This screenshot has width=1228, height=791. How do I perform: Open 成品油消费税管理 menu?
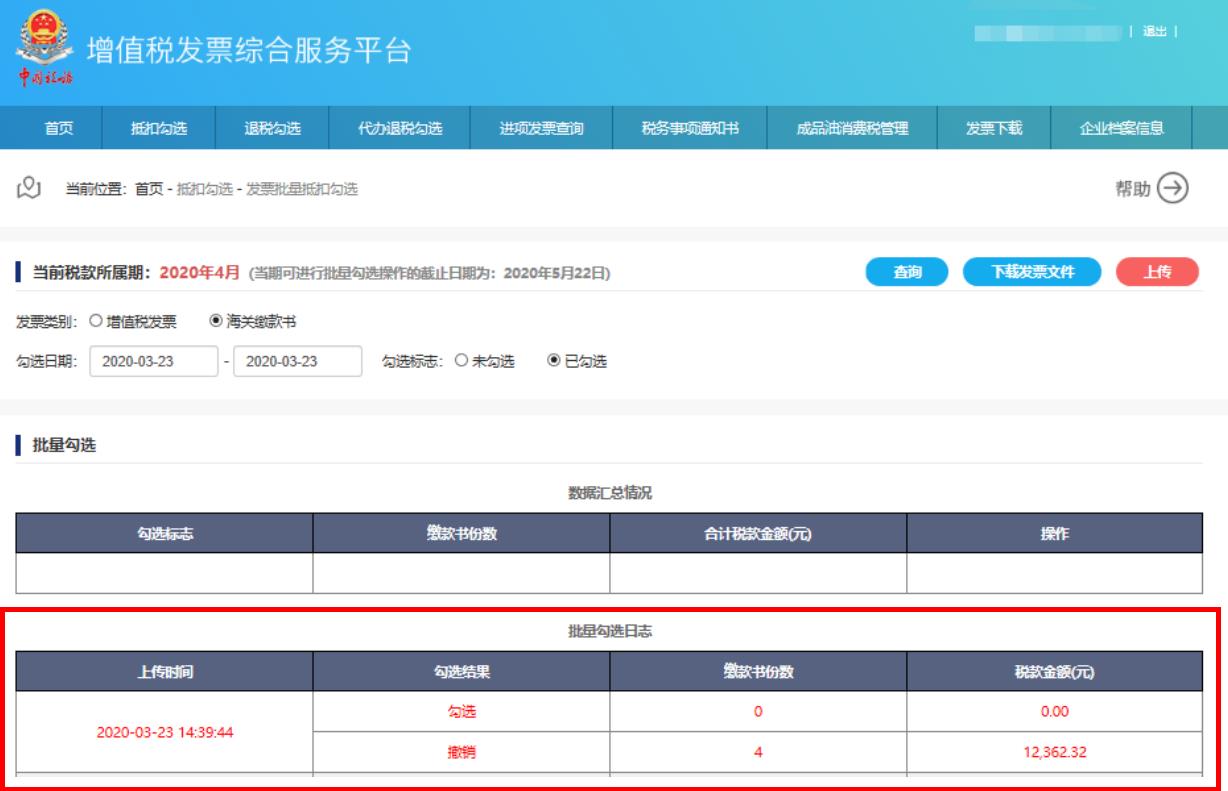click(851, 127)
